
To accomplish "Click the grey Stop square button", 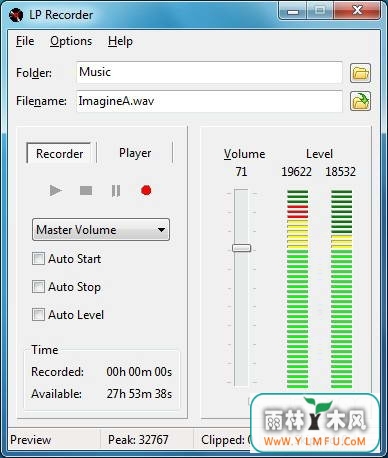I will (x=86, y=191).
